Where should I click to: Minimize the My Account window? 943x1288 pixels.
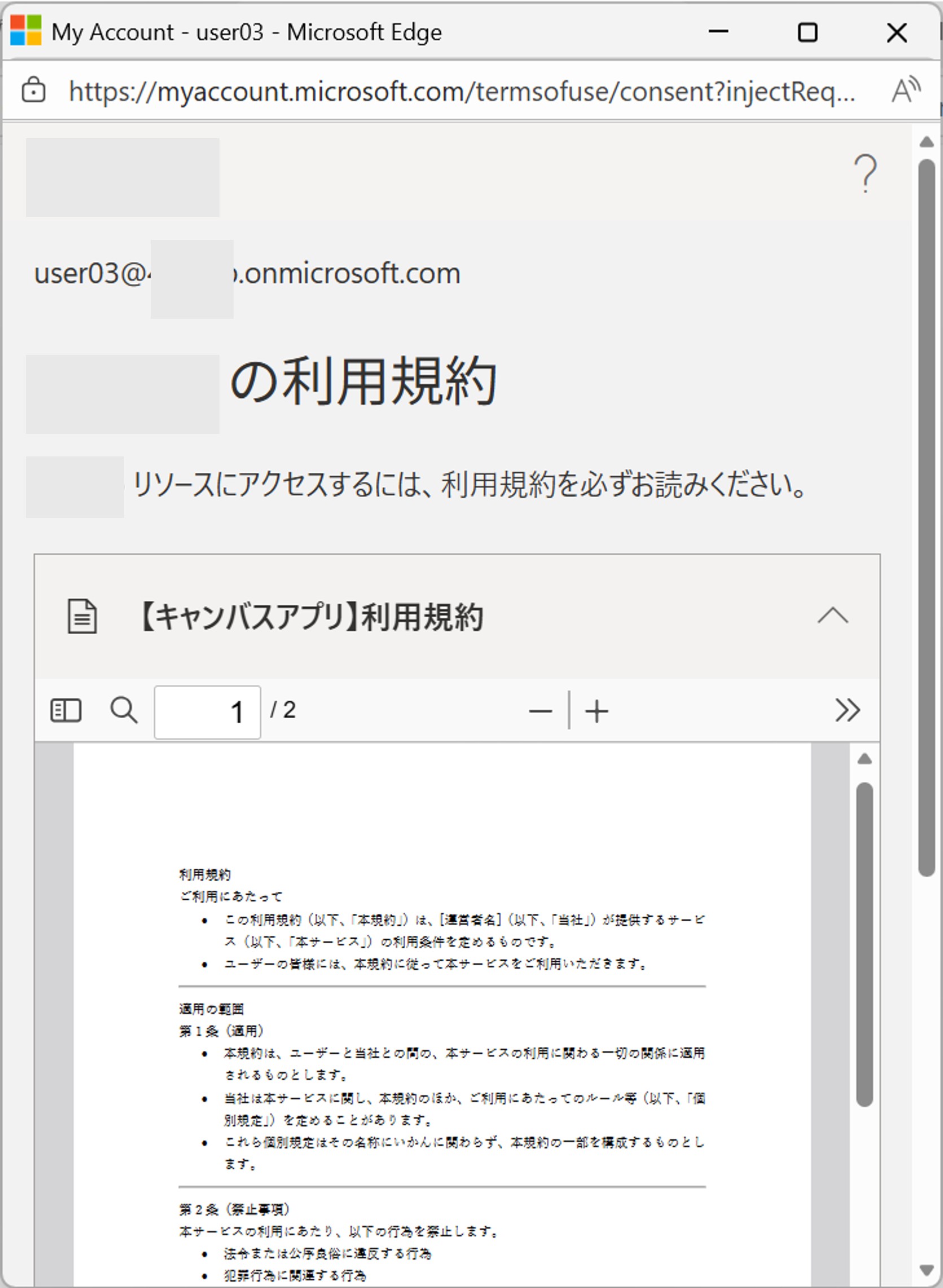coord(718,32)
